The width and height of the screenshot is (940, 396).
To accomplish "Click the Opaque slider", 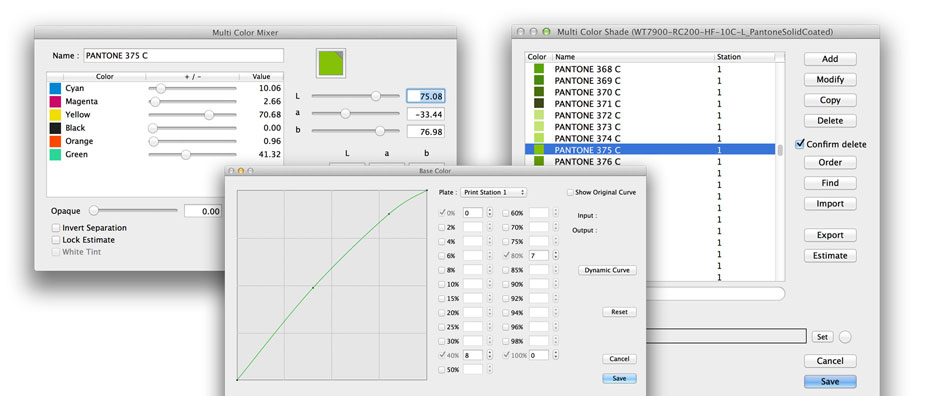I will coord(133,211).
